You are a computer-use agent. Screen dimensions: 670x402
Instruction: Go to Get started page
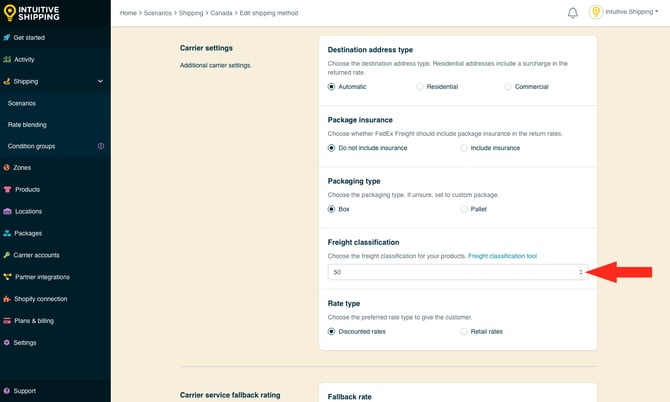tap(29, 38)
